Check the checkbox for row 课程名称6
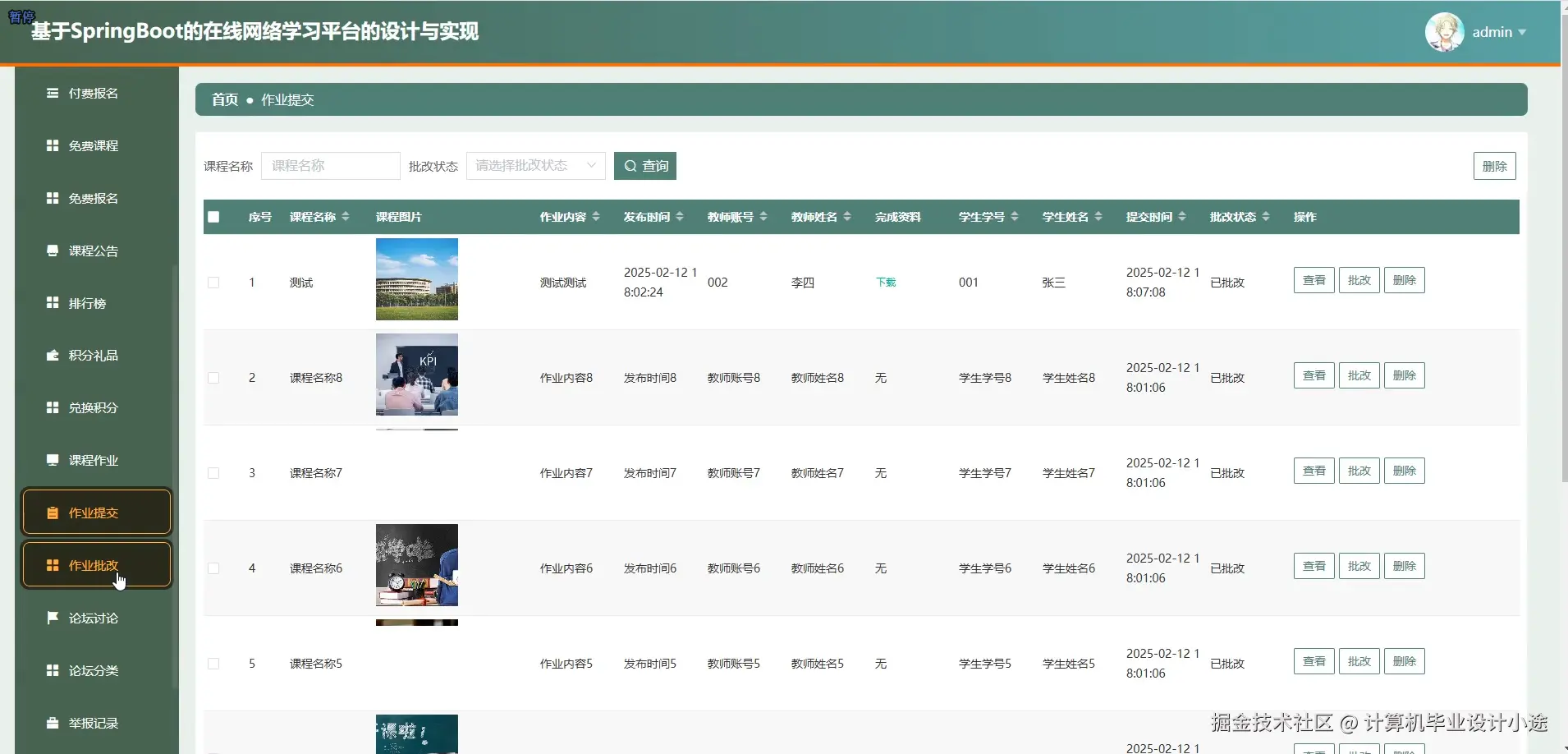 pyautogui.click(x=213, y=568)
